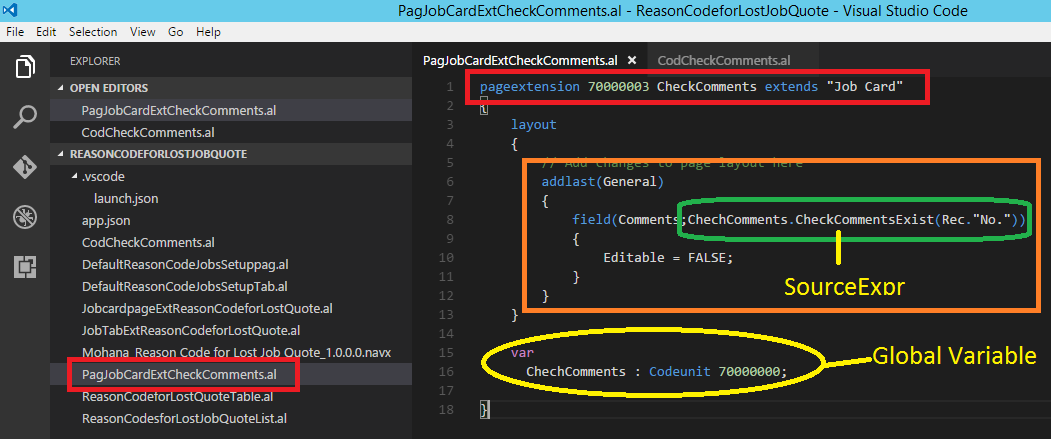
Task: Open JobTabExtReasonCodeforLostQuote.al file
Action: [x=190, y=330]
